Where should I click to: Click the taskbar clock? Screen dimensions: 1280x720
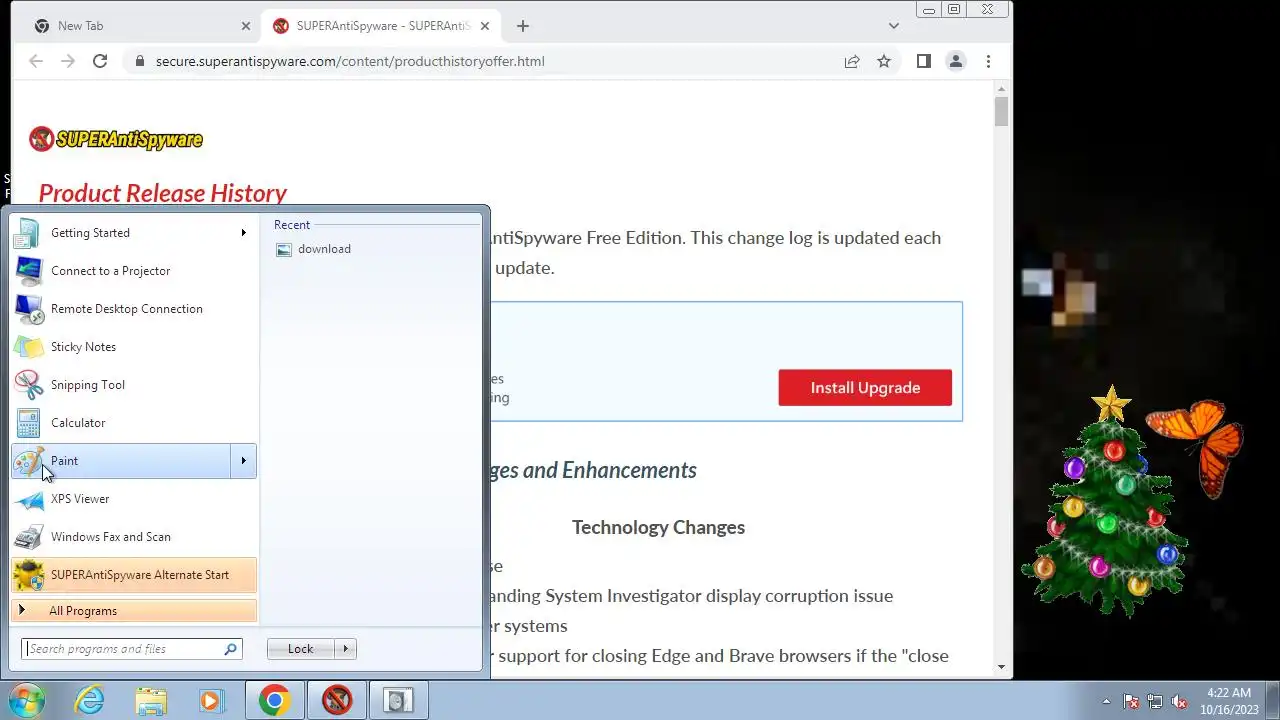pos(1229,701)
